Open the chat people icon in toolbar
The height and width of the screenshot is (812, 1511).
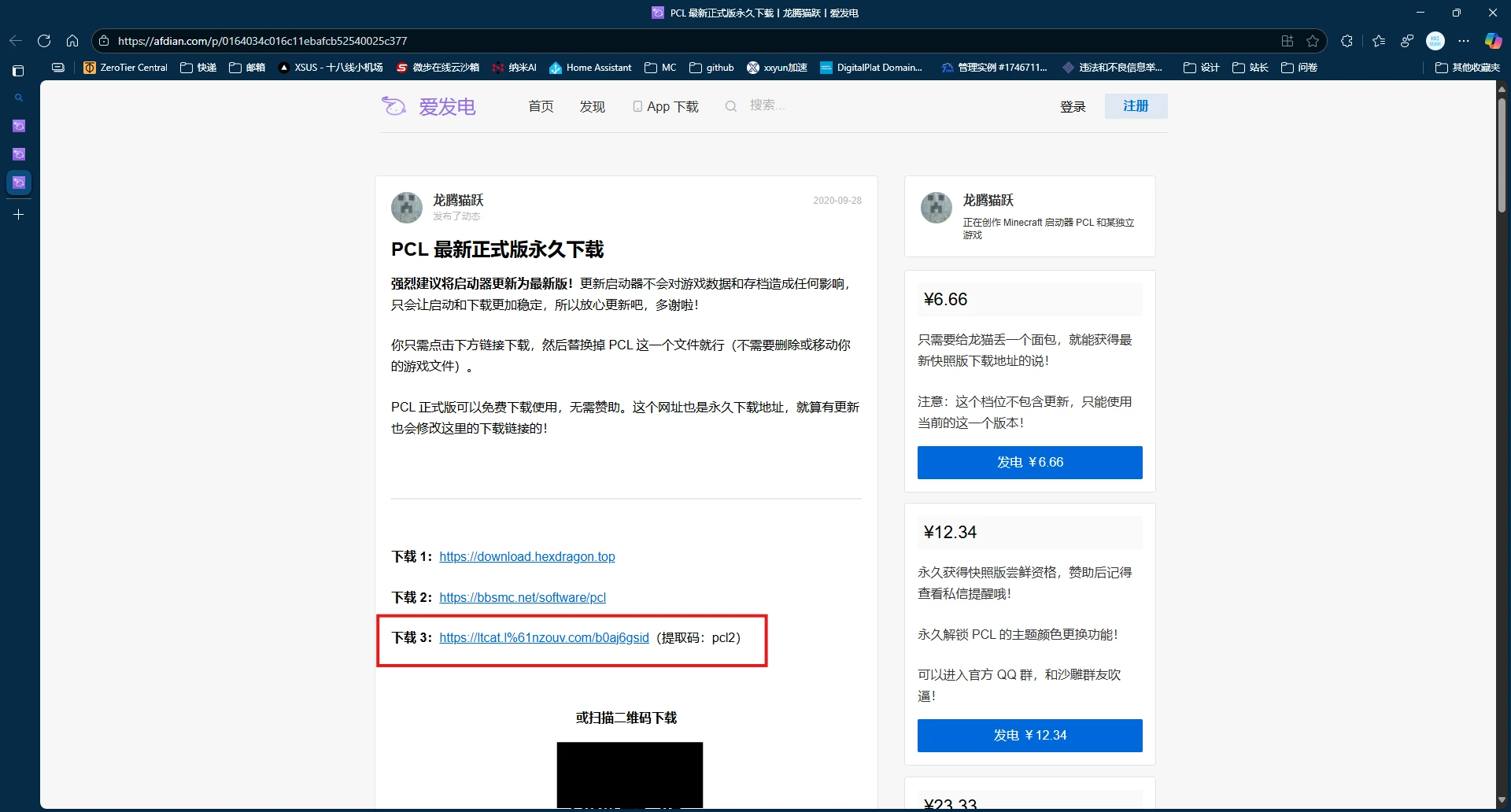tap(1407, 41)
